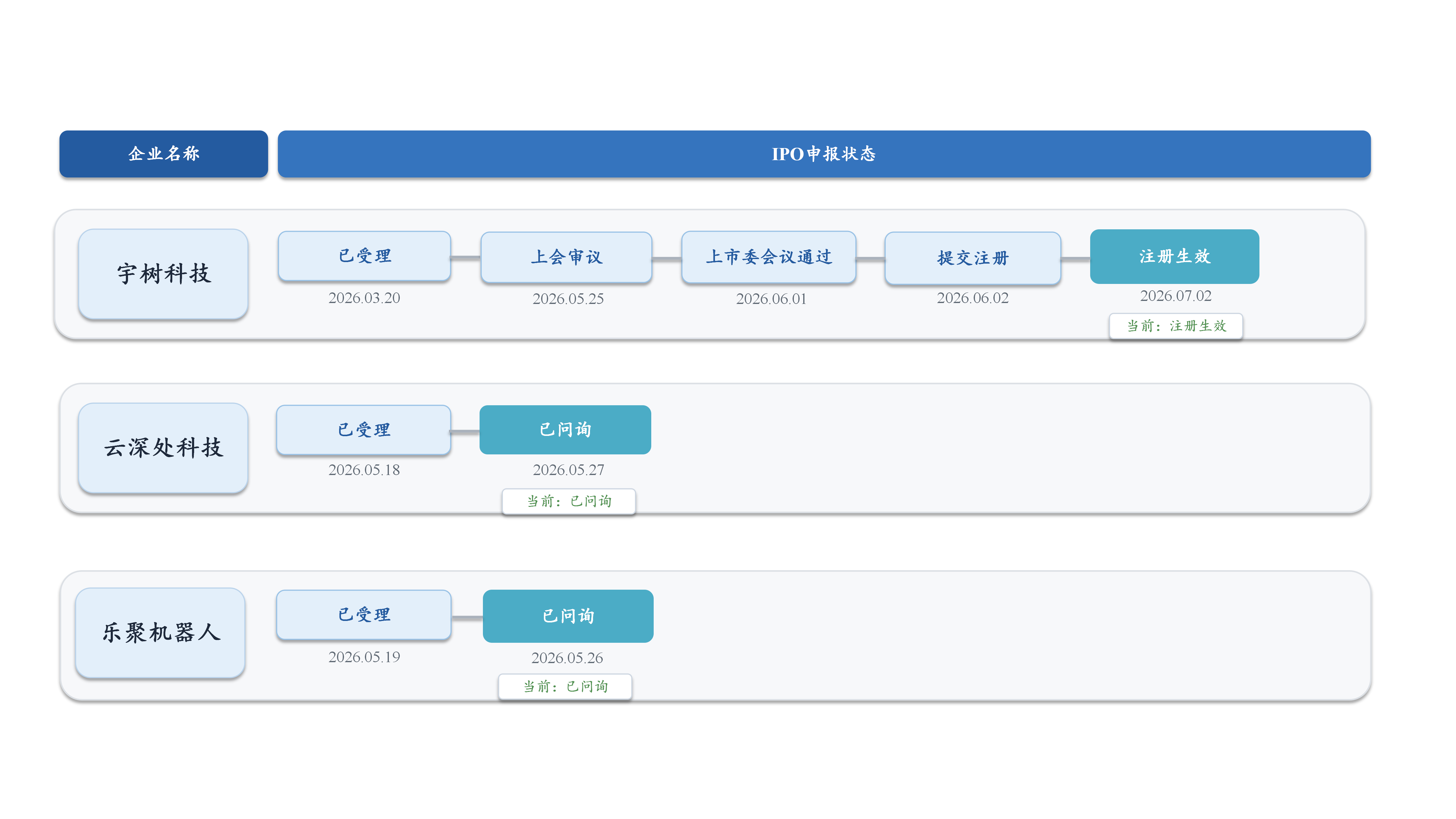Click 已问询 step in 乐聚机器人 row
1456x819 pixels.
click(x=568, y=616)
